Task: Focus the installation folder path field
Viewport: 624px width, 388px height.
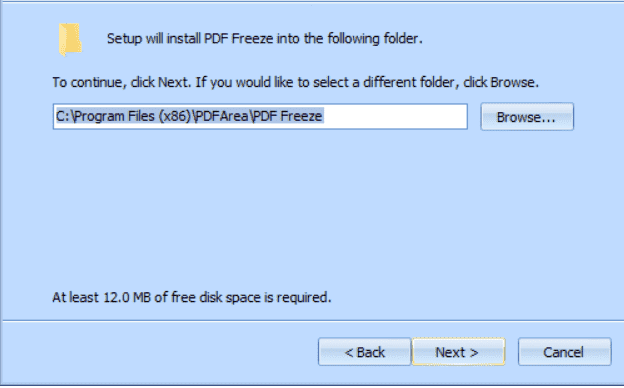Action: pos(260,116)
